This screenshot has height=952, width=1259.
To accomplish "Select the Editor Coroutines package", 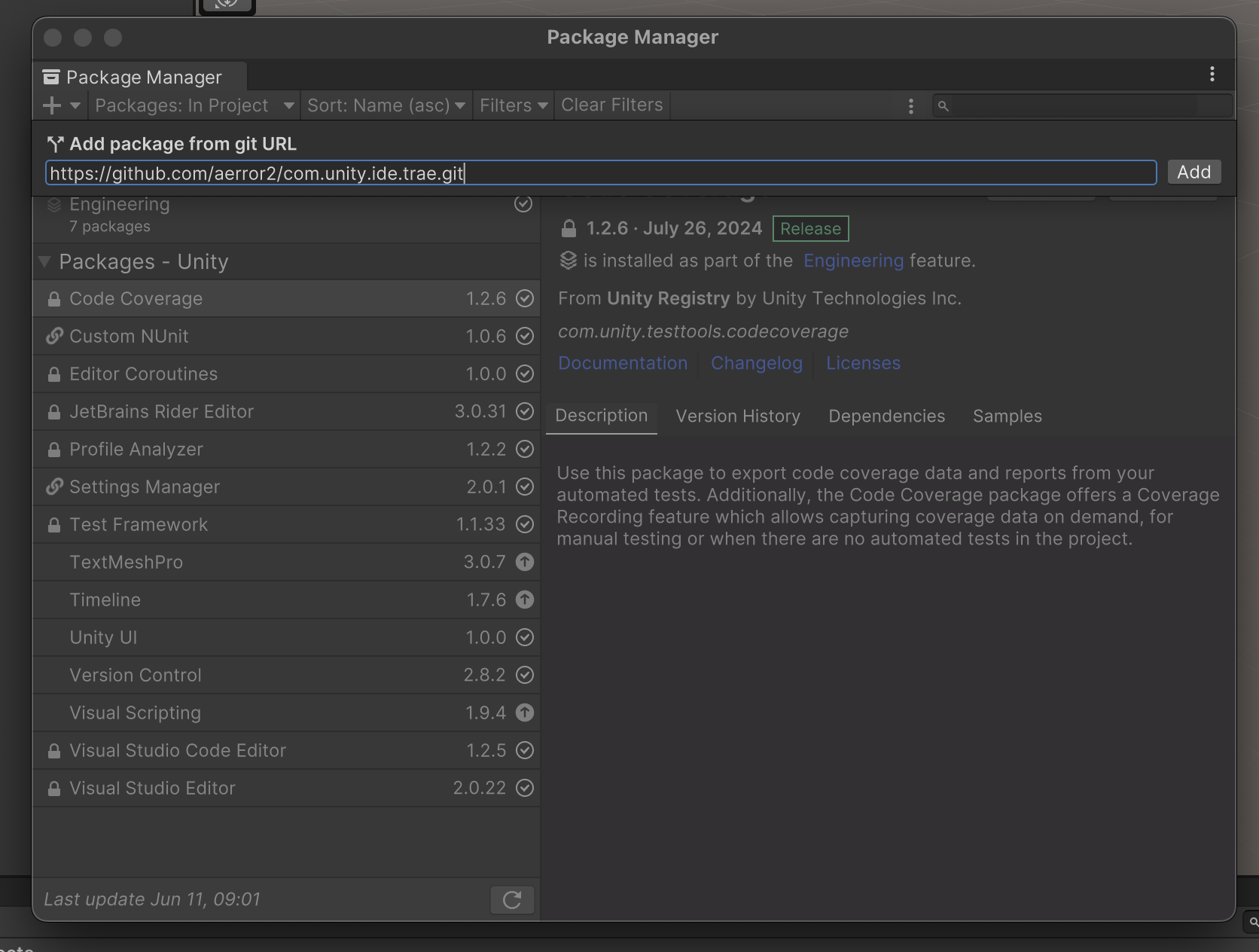I will 286,374.
